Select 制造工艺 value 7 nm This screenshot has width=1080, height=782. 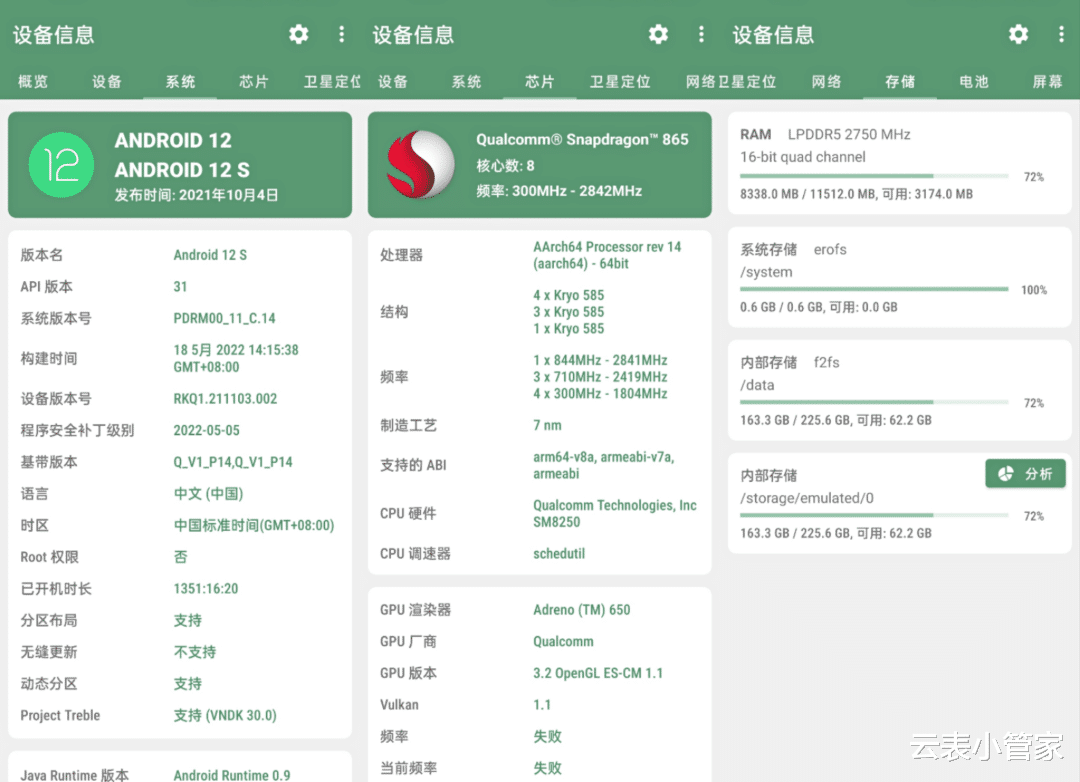pyautogui.click(x=547, y=425)
